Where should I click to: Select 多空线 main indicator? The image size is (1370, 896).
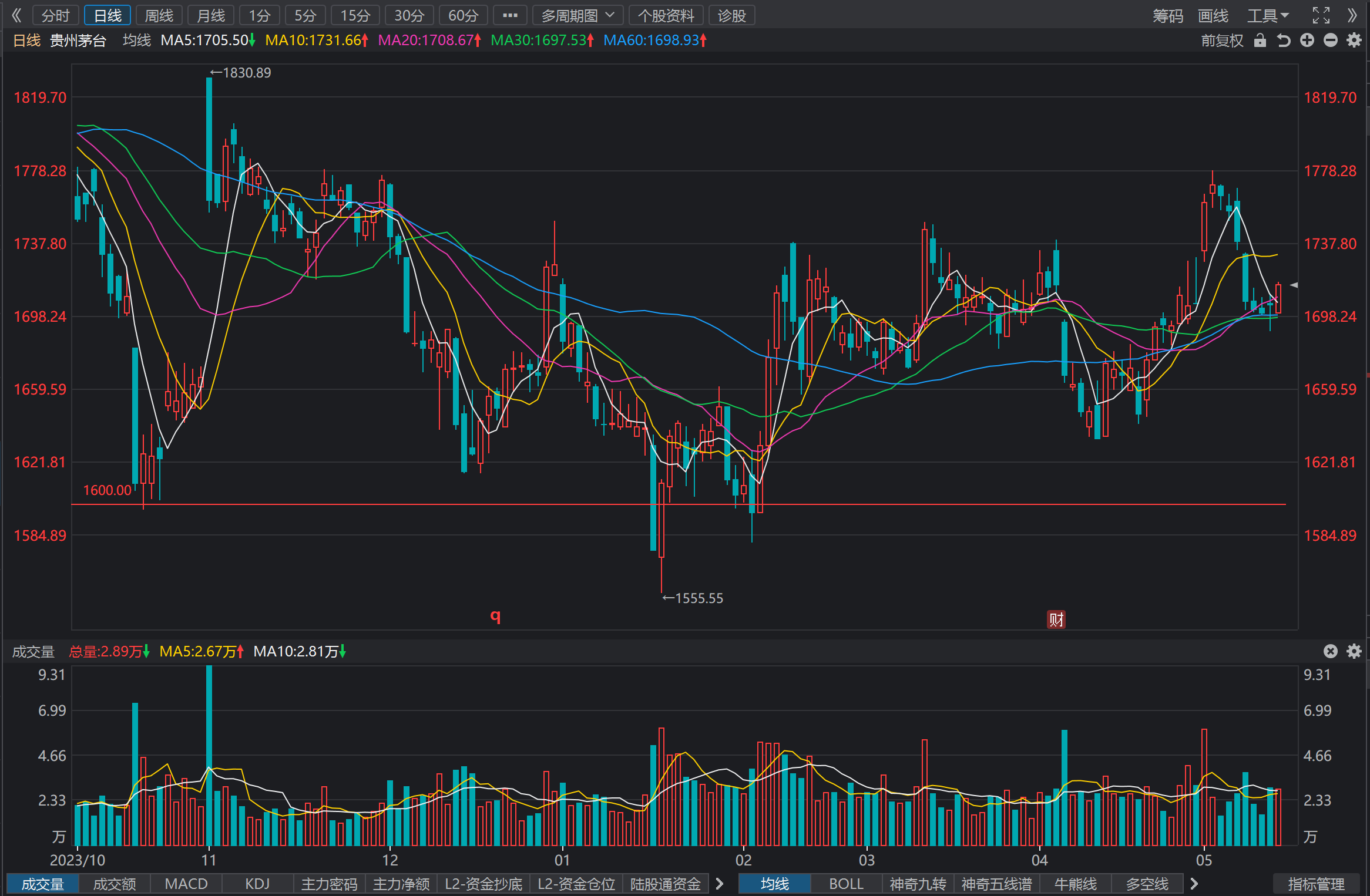point(1147,884)
